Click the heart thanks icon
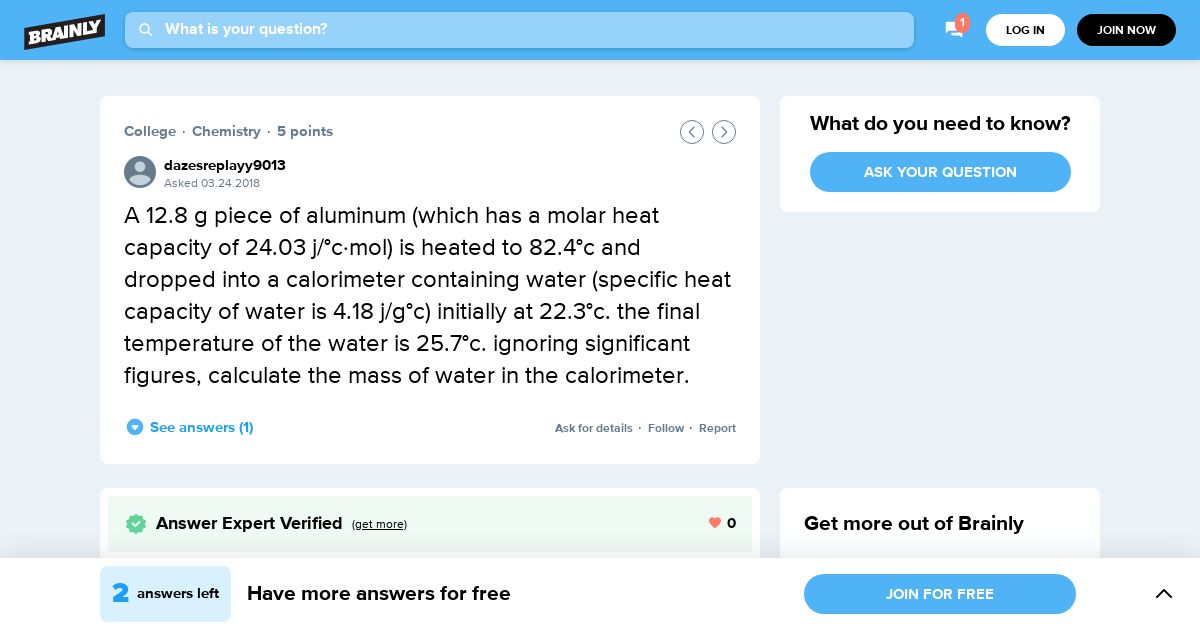The image size is (1200, 630). pos(715,523)
